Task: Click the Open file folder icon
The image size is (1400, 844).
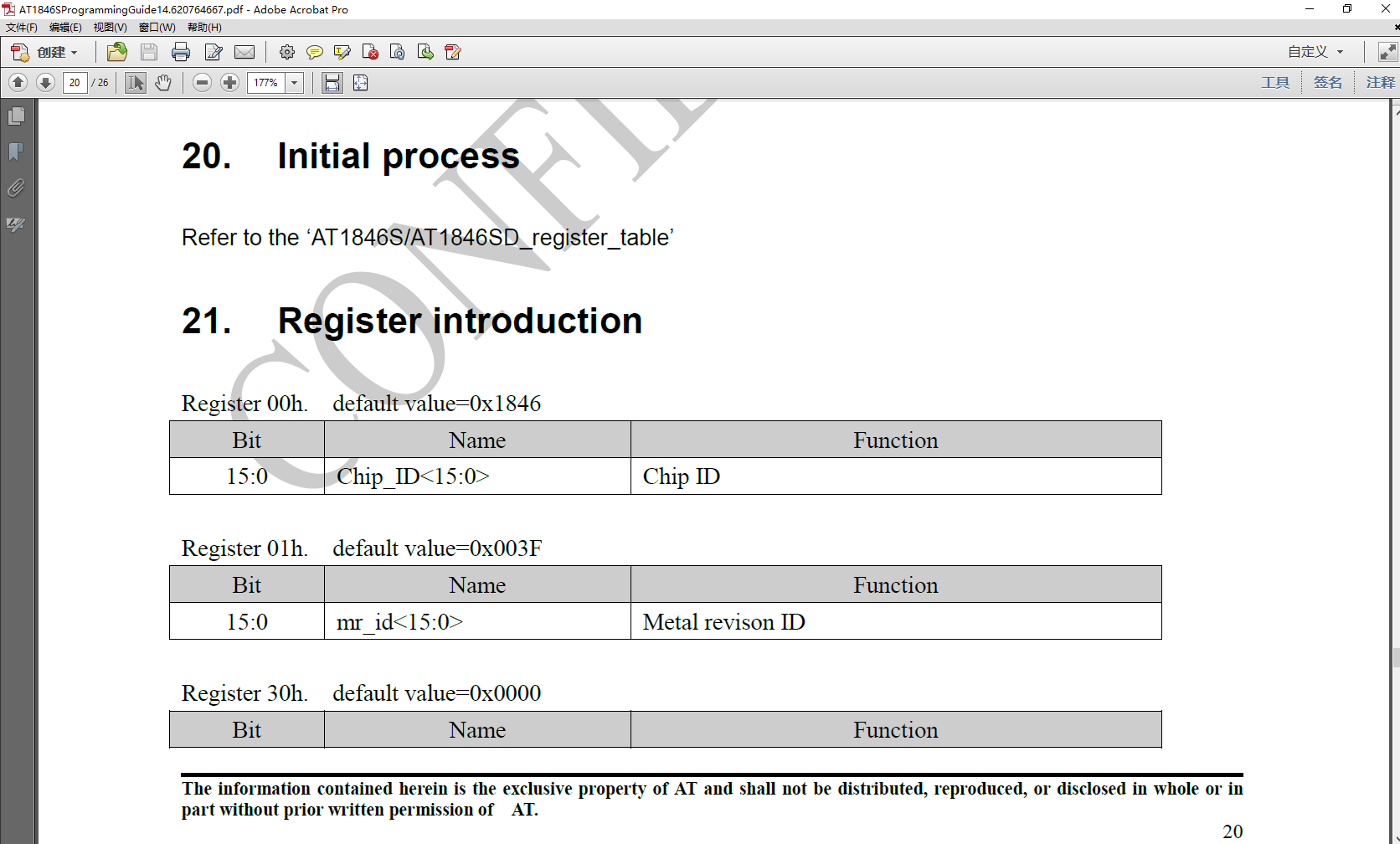Action: coord(117,52)
